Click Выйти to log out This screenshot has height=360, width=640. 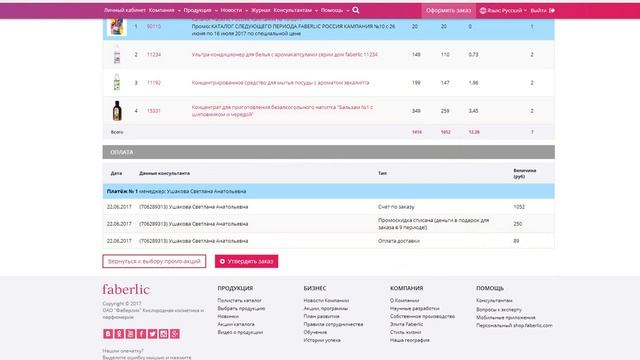click(x=538, y=11)
